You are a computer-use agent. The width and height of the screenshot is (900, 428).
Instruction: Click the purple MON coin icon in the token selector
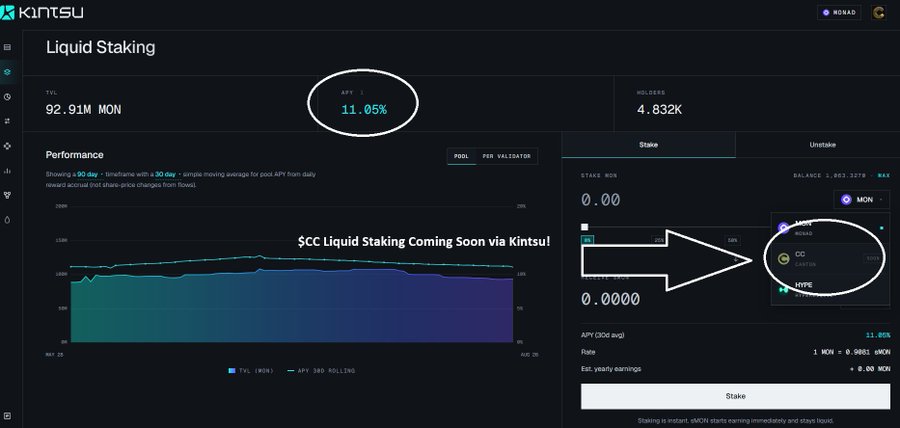pos(846,200)
